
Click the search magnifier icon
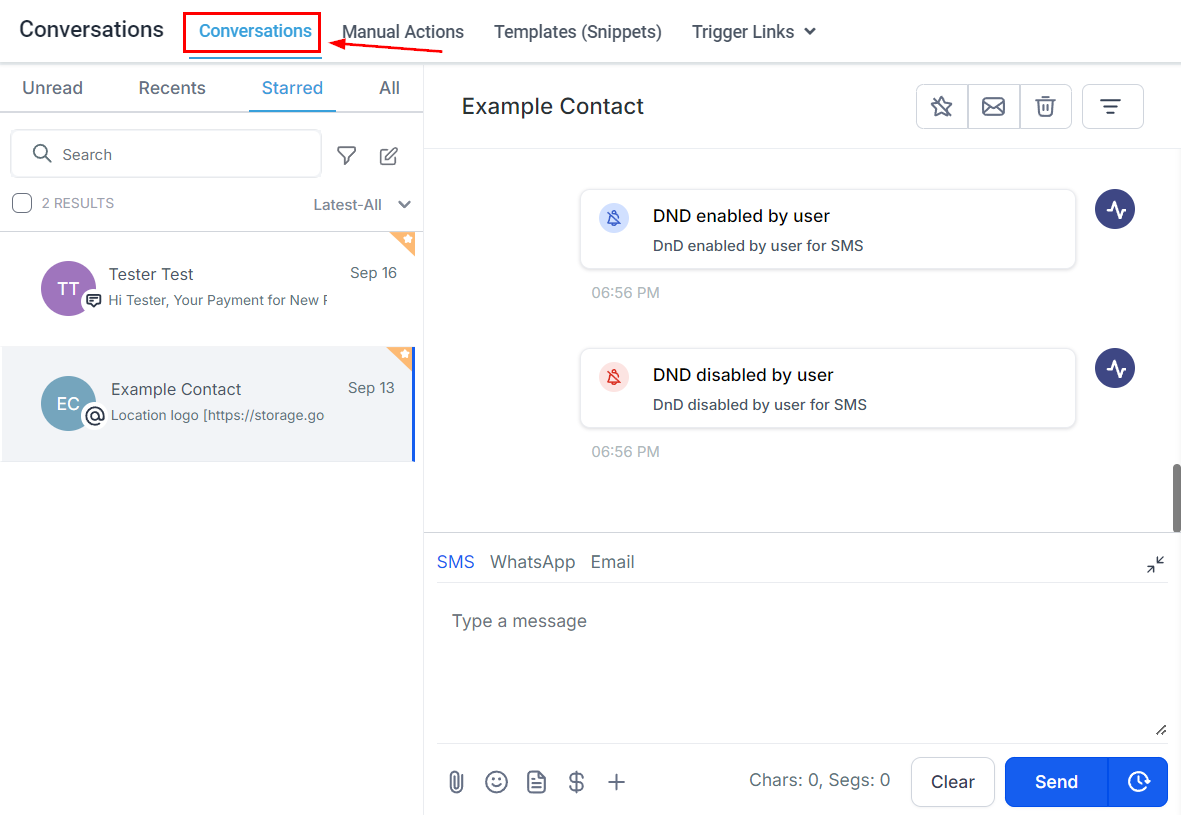[42, 154]
